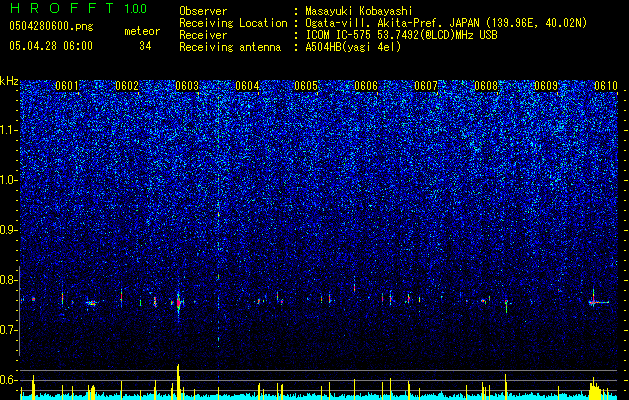
Task: Select the filename 0504280600.png
Action: [x=51, y=26]
